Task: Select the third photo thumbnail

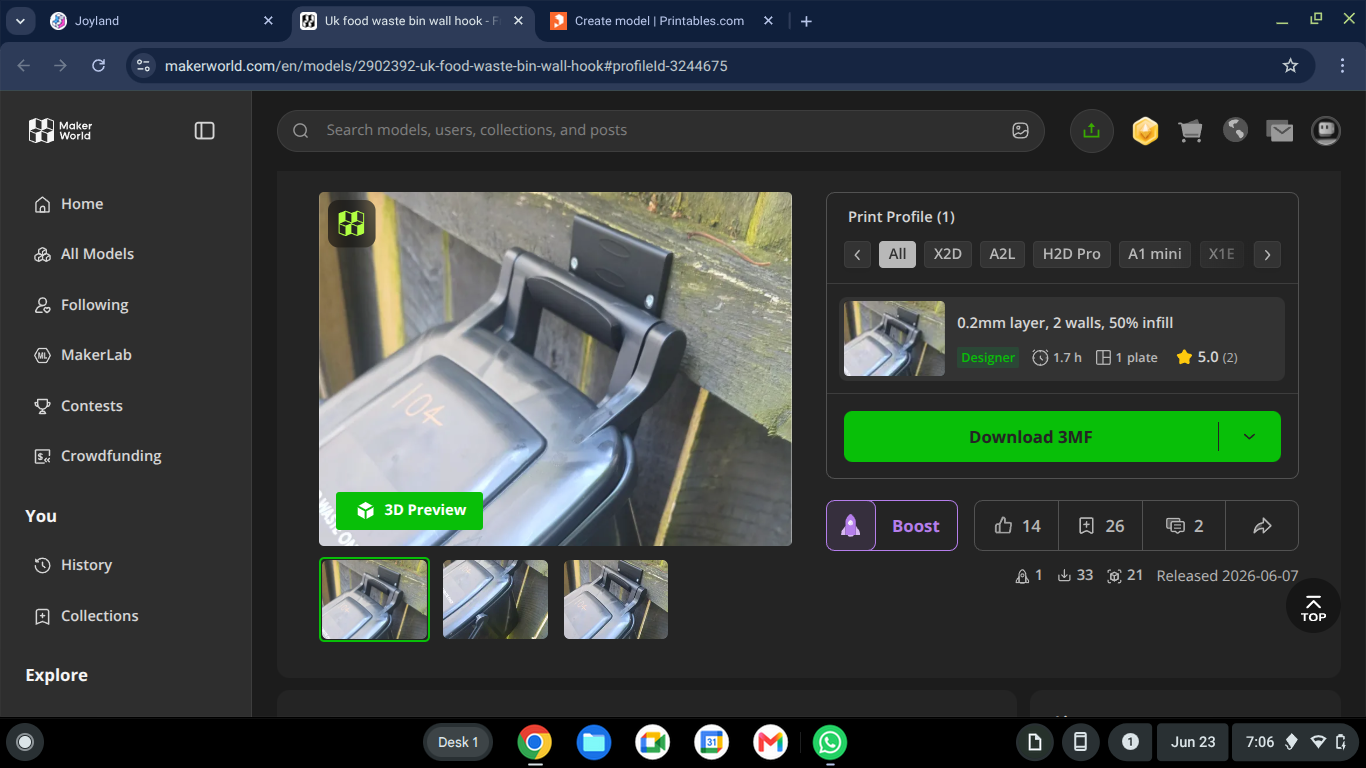Action: click(616, 599)
